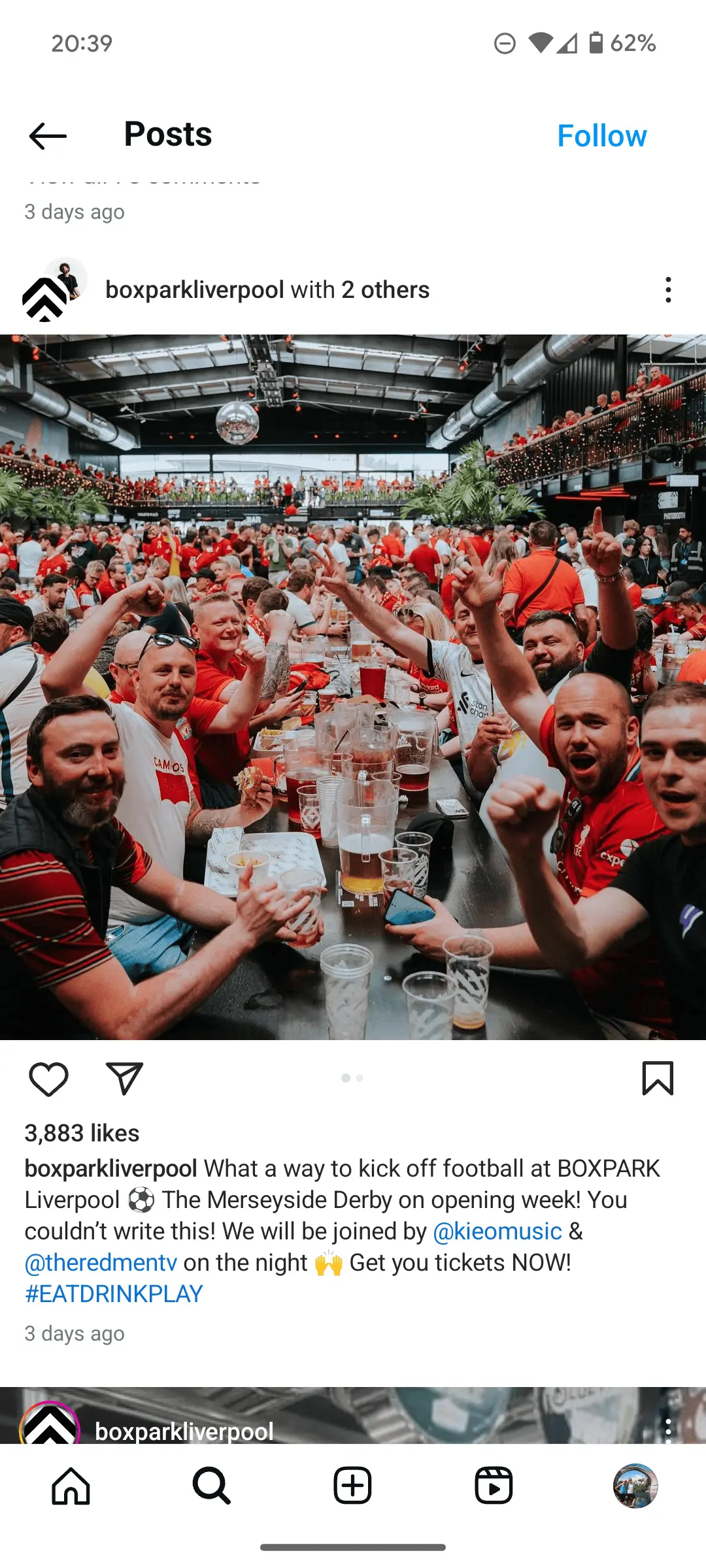Open 'with 2 others' collaborators list
706x1568 pixels.
[360, 289]
